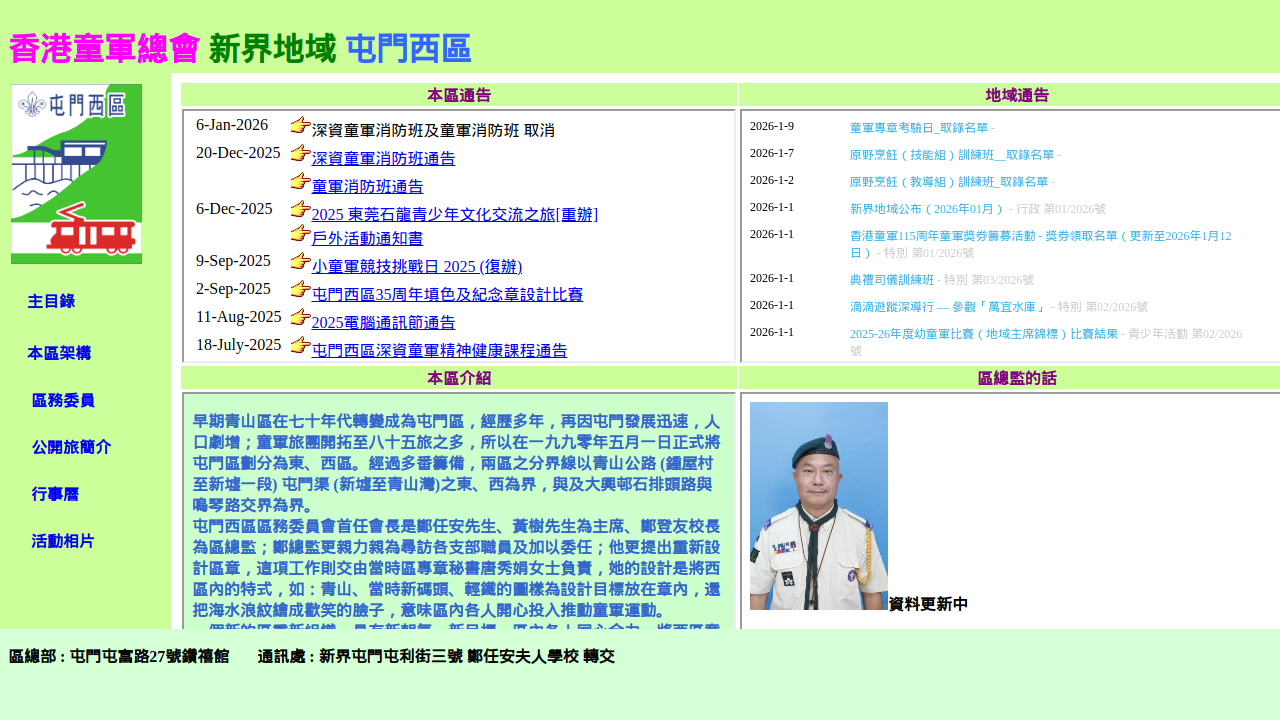This screenshot has width=1280, height=720.
Task: Click hand icon beside 童軍消防班通告
Action: click(300, 181)
